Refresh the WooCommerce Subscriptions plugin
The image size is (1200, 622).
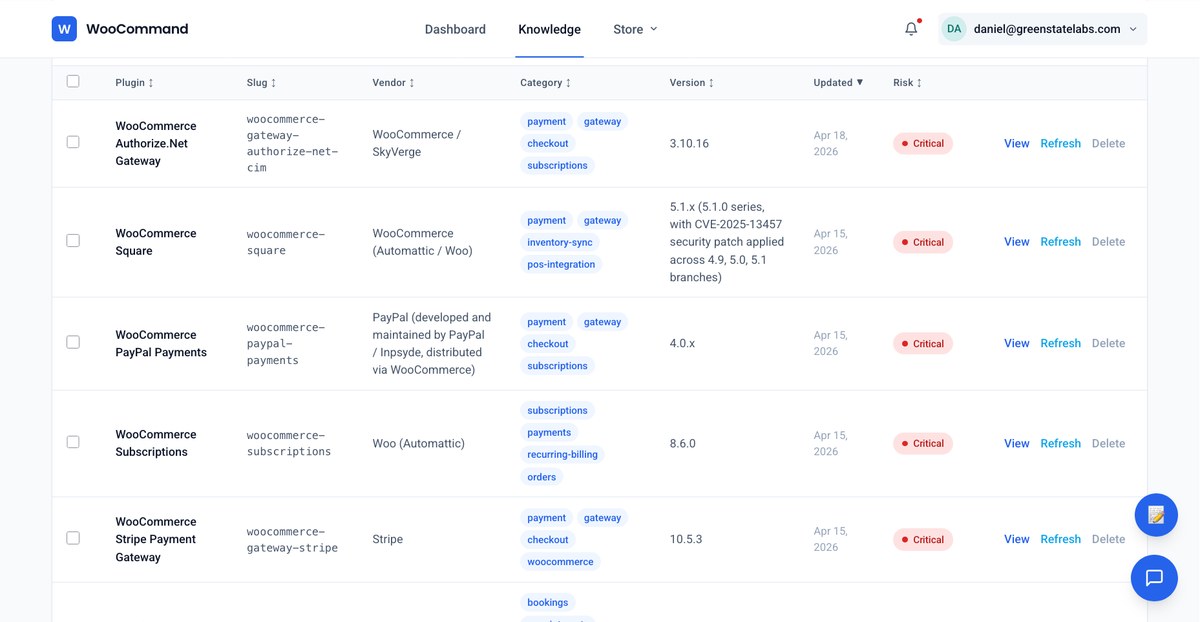1060,443
